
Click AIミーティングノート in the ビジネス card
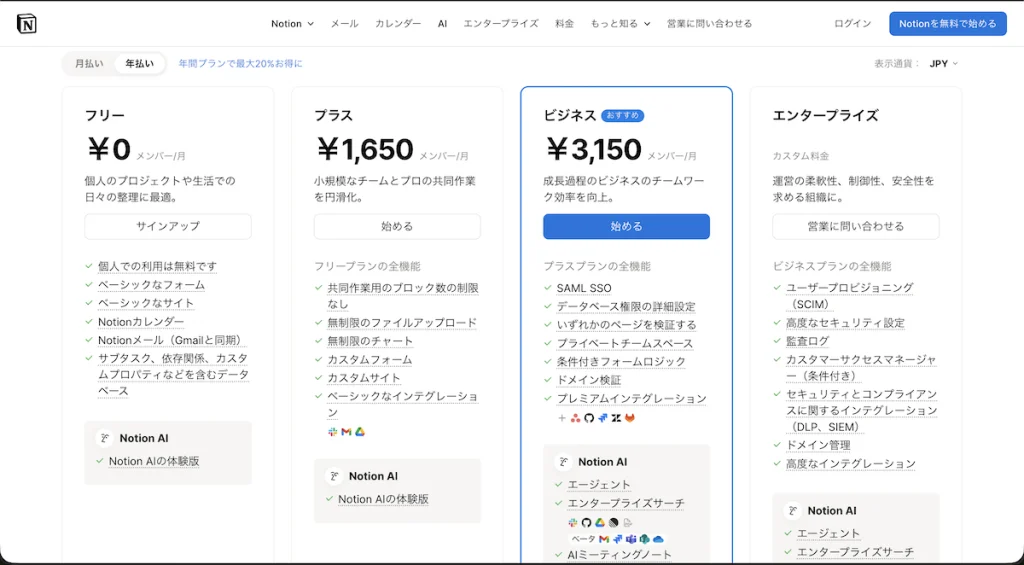click(x=620, y=555)
